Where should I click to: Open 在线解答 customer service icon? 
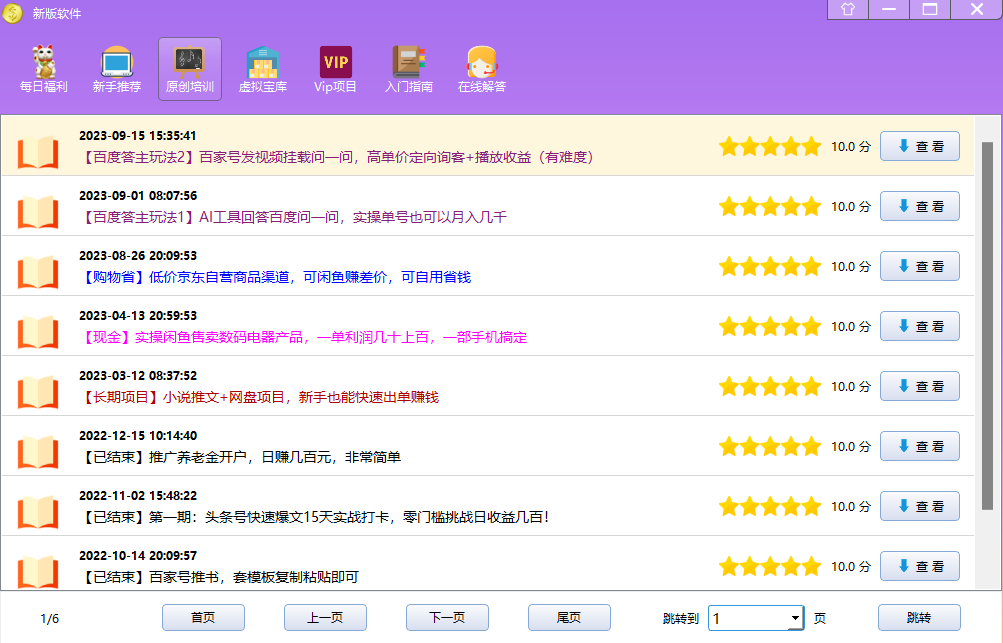pos(481,63)
